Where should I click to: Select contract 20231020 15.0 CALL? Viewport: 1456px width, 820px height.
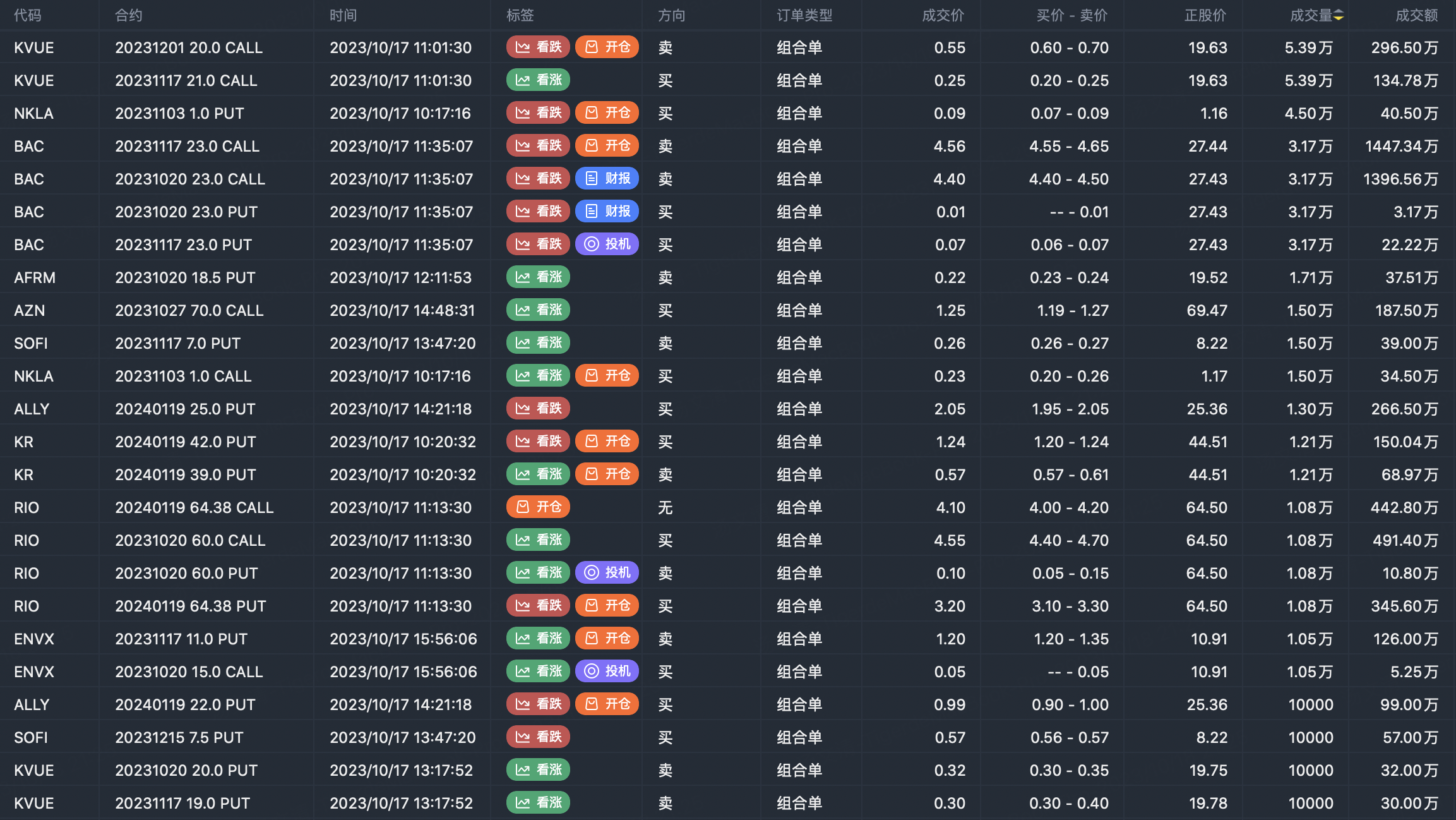click(x=189, y=672)
